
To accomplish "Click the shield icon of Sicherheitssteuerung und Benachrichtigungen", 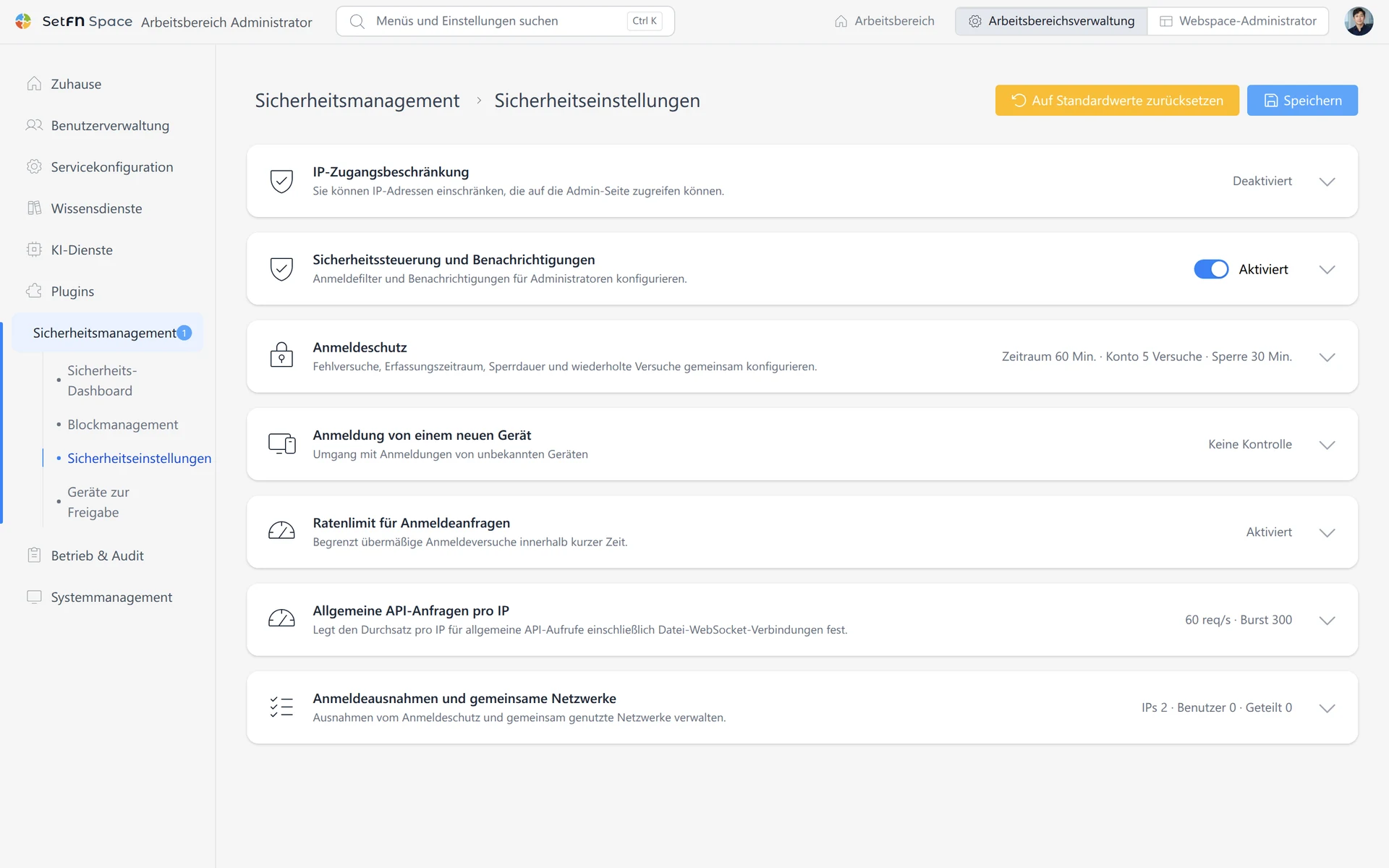I will (x=281, y=268).
